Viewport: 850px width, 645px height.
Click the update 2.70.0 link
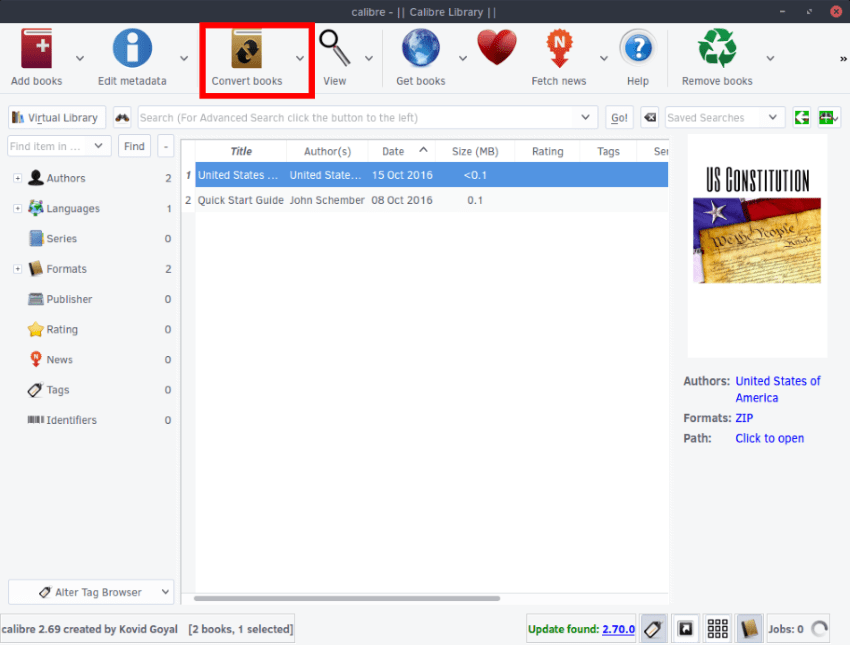tap(618, 628)
